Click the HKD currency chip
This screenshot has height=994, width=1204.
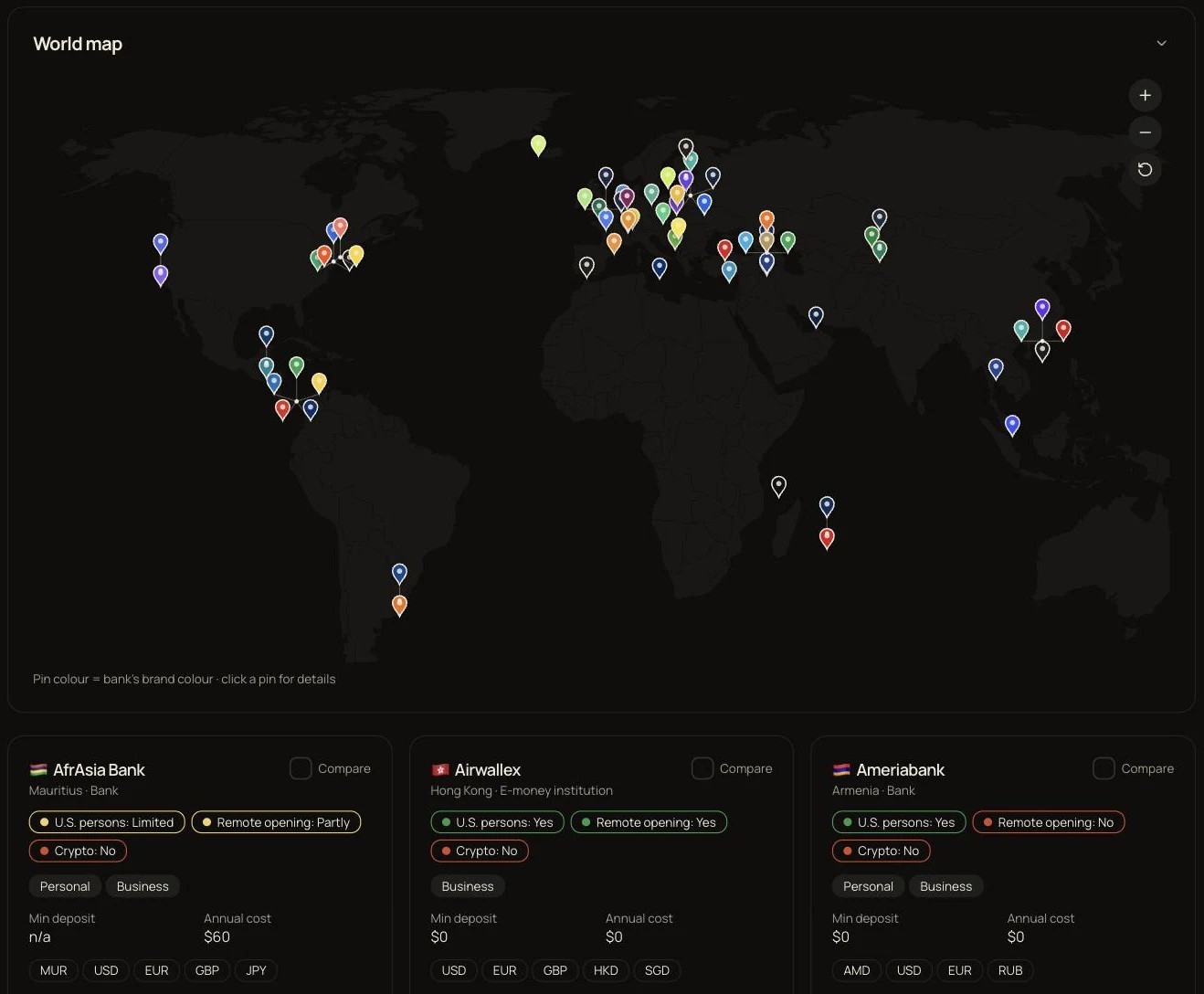click(x=606, y=970)
